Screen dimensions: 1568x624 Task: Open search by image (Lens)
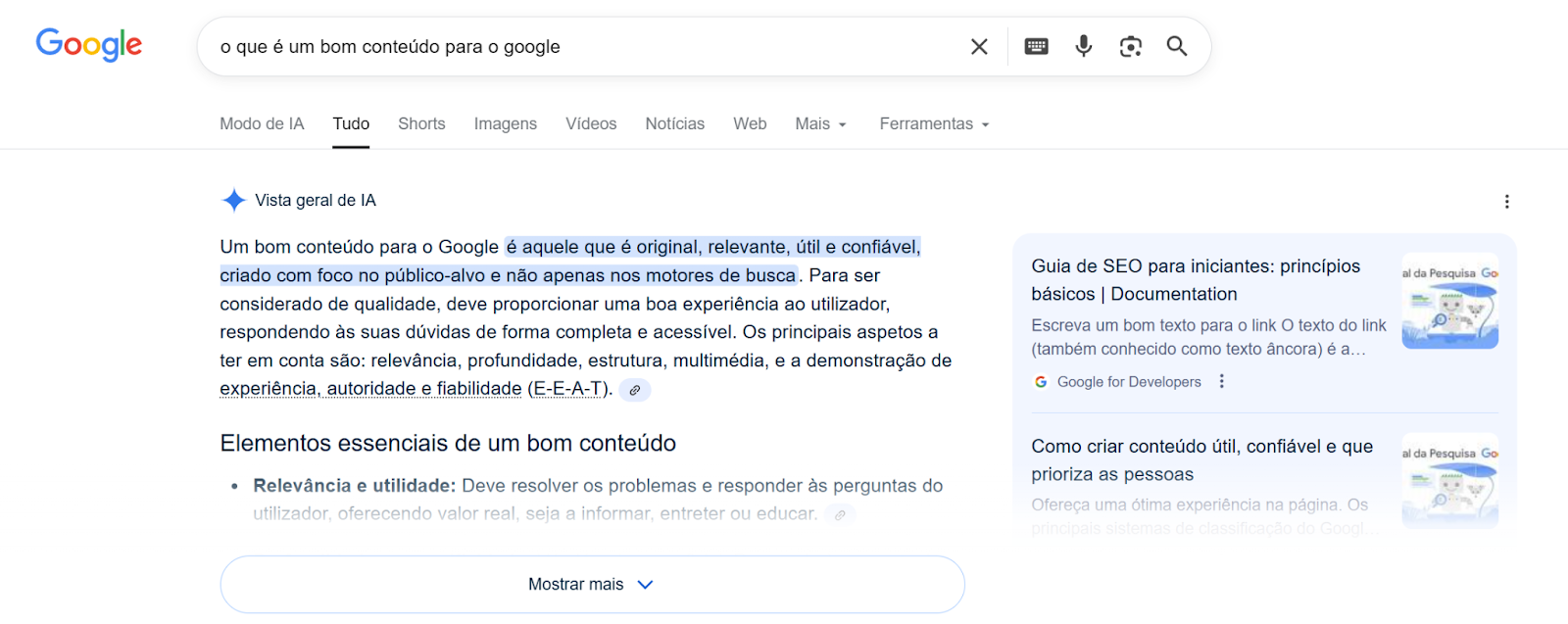[1130, 46]
